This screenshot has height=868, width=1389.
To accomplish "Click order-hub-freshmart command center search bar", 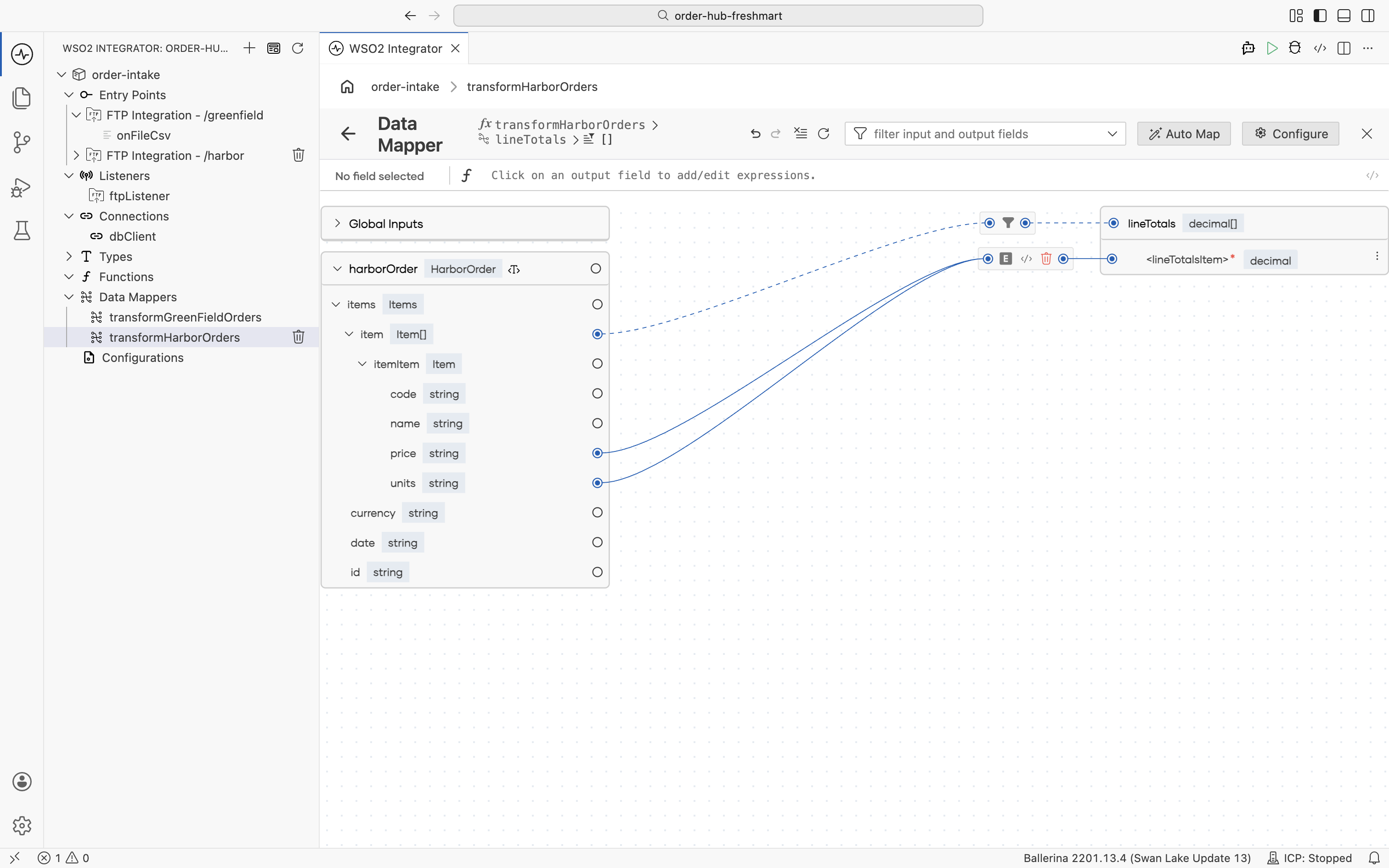I will [x=718, y=16].
